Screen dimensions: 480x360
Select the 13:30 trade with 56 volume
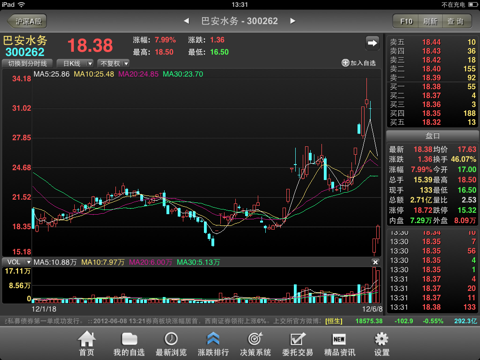[x=433, y=251]
